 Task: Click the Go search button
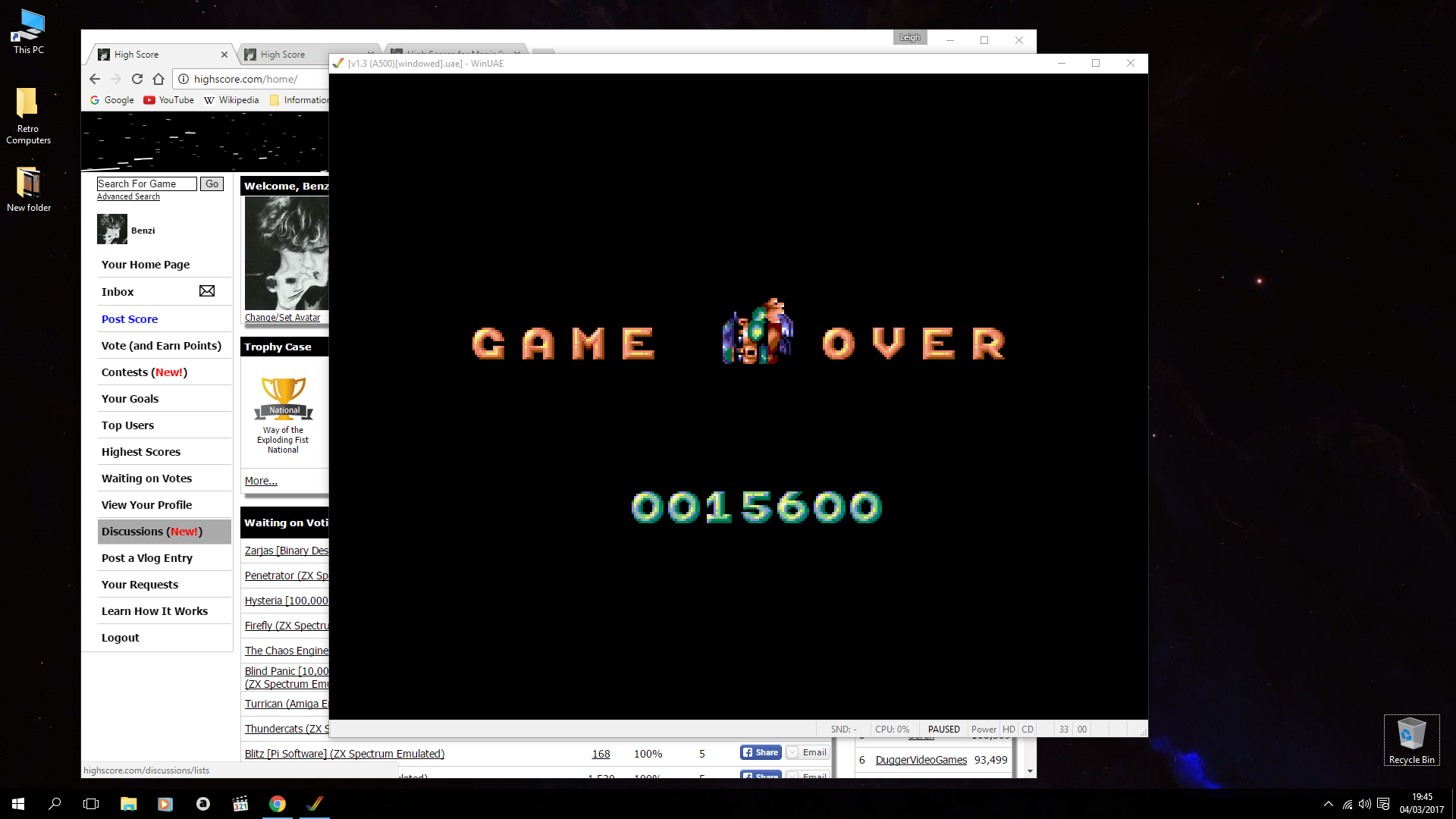pos(212,184)
